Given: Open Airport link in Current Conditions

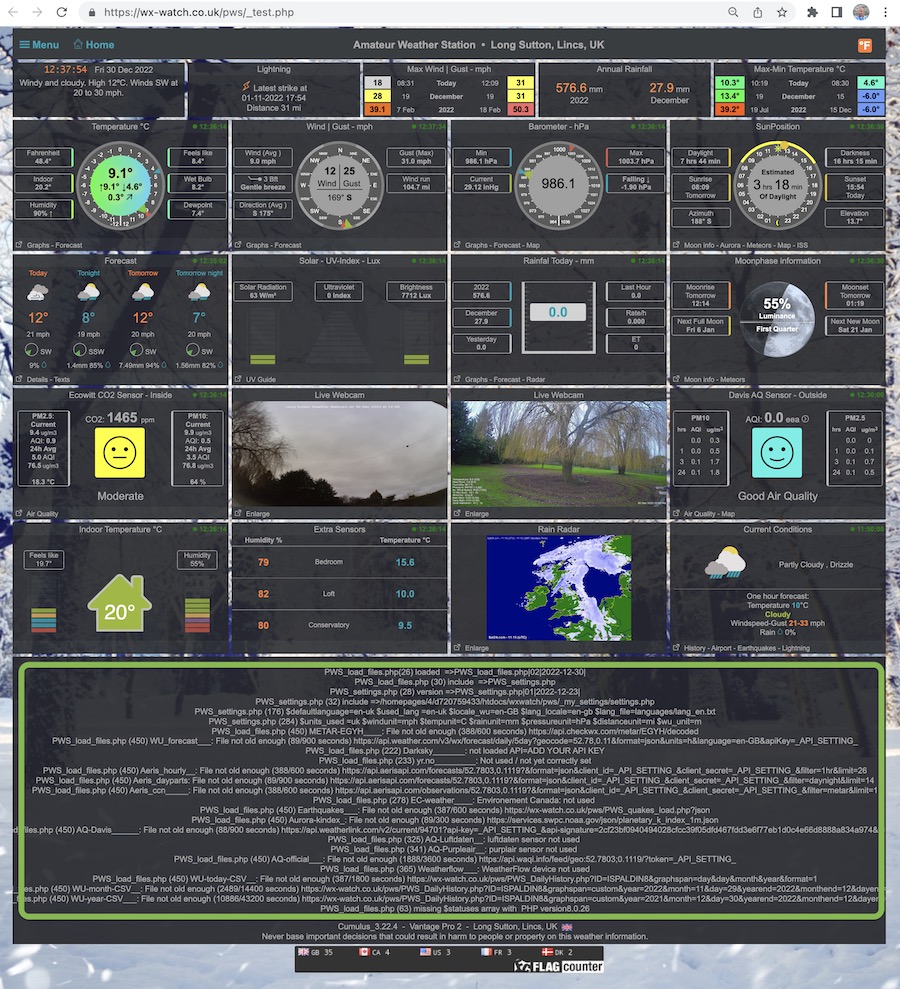Looking at the screenshot, I should (x=722, y=648).
